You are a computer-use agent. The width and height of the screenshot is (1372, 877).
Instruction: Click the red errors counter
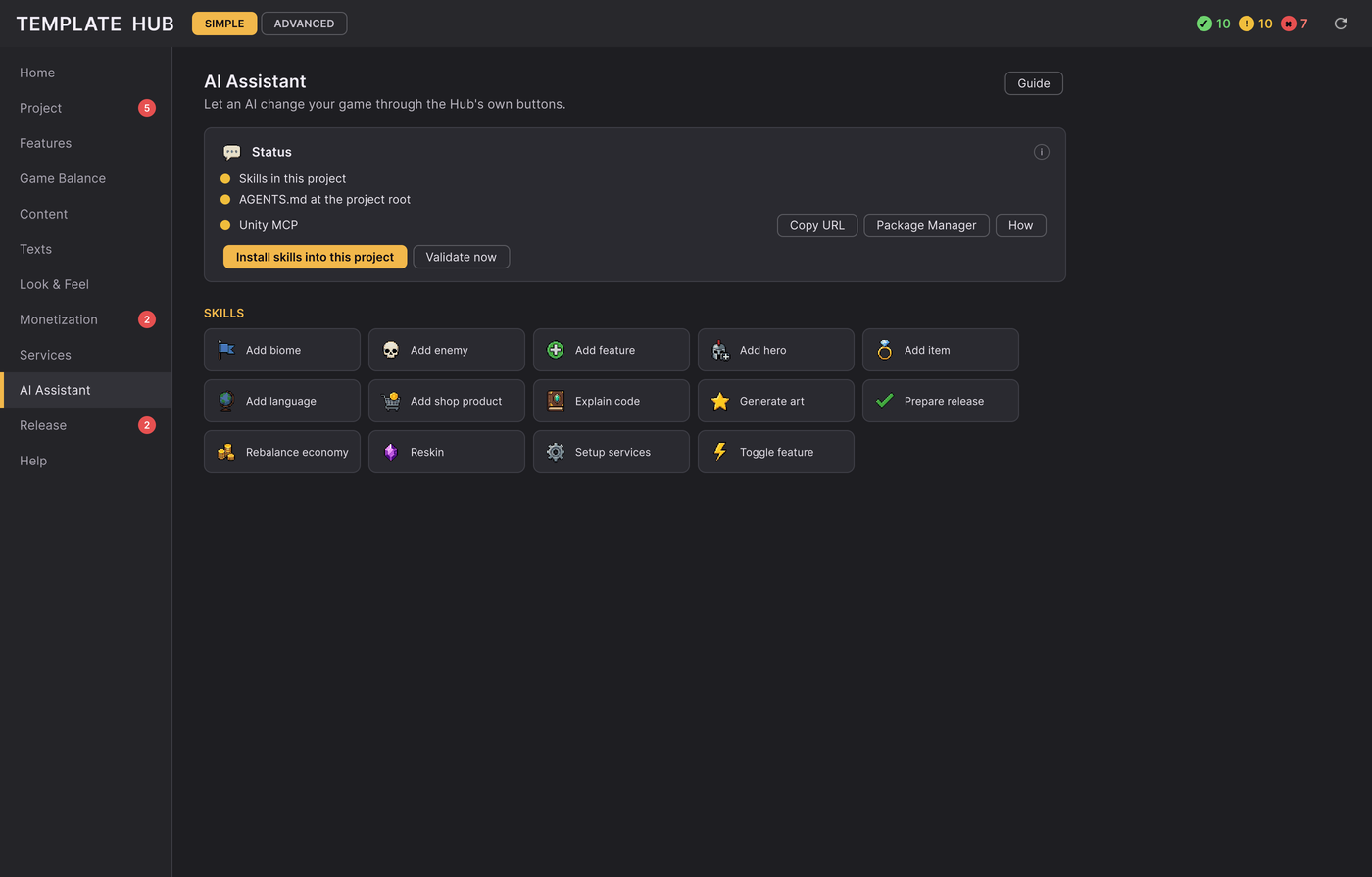pos(1294,24)
